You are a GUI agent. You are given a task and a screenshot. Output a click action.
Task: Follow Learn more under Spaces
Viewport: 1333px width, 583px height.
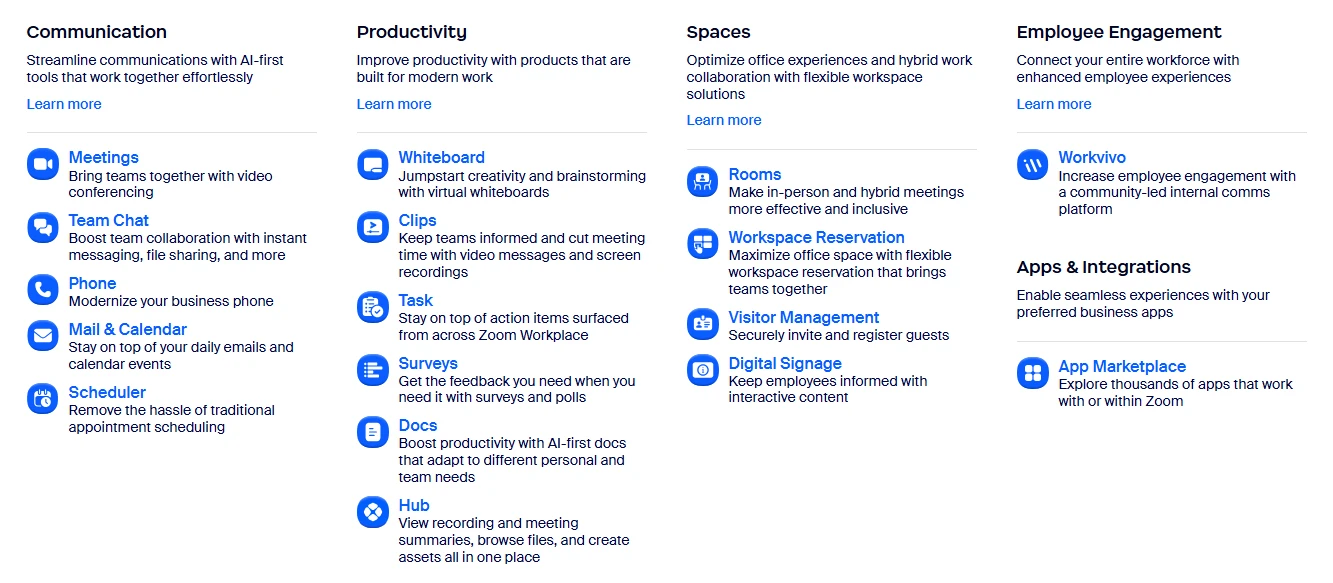pyautogui.click(x=724, y=120)
